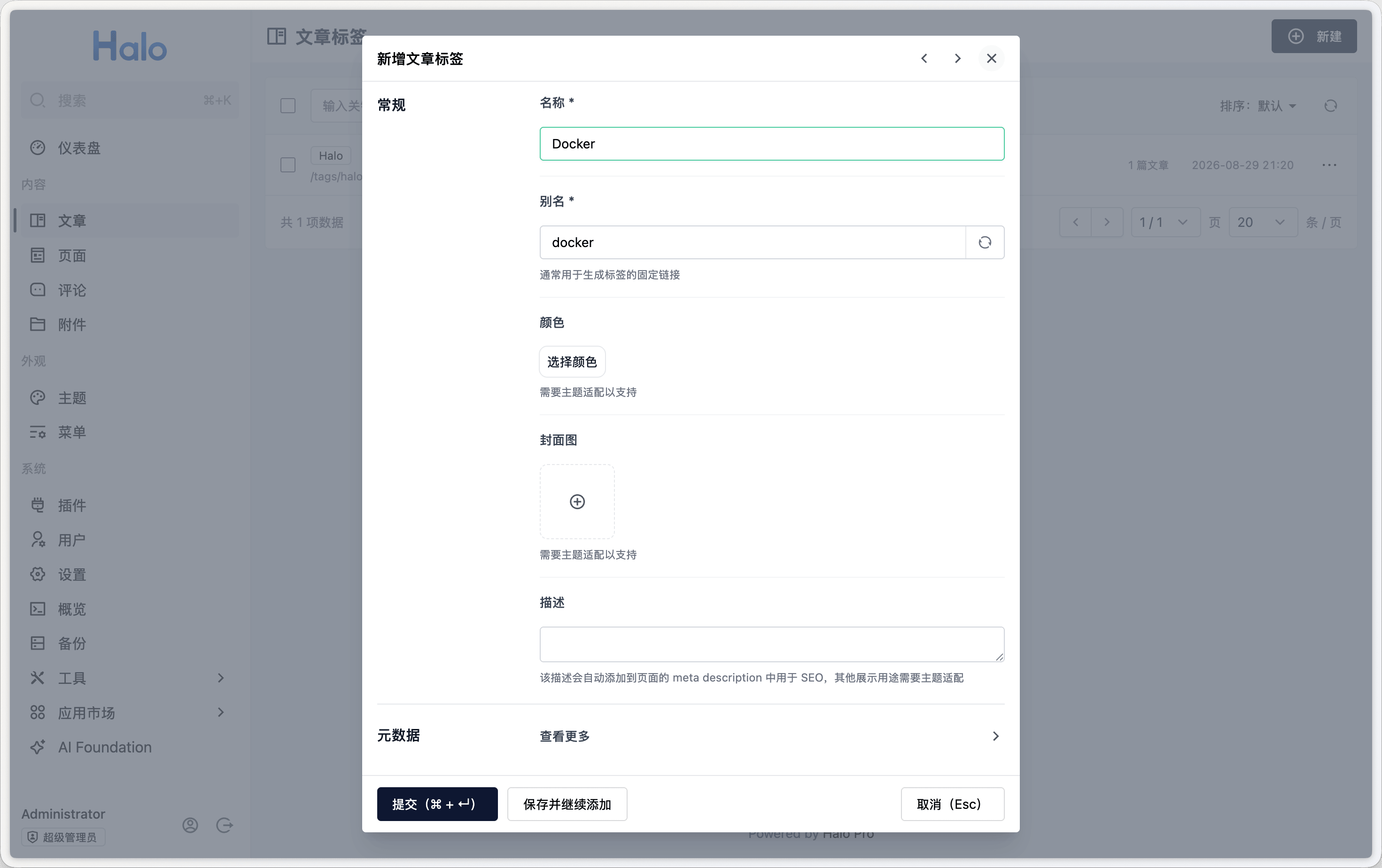The height and width of the screenshot is (868, 1382).
Task: Open the Articles (文章) section
Action: coord(130,221)
